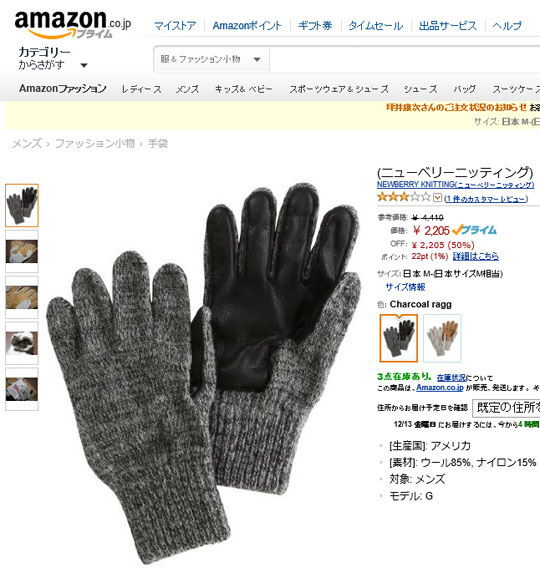The height and width of the screenshot is (569, 540).
Task: Select the second thumbnail with tan gloves
Action: click(22, 251)
